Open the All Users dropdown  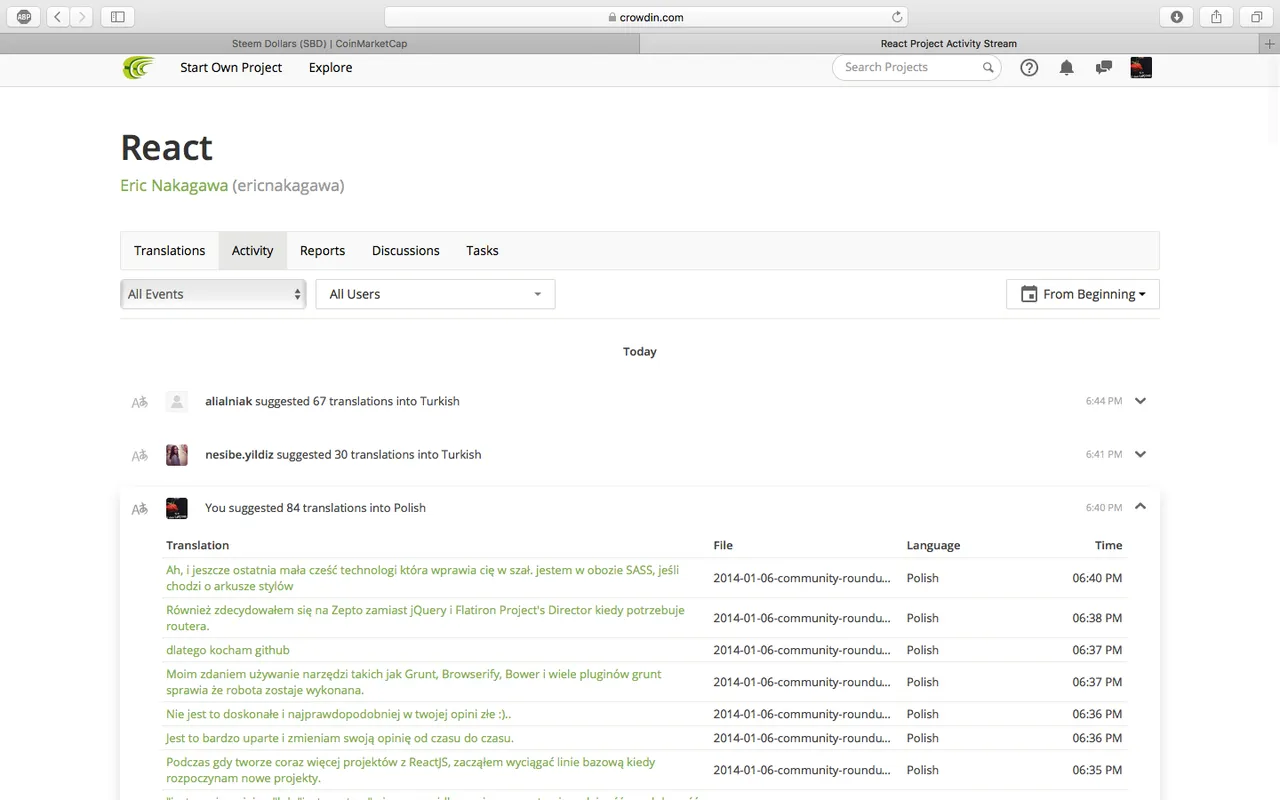tap(435, 294)
